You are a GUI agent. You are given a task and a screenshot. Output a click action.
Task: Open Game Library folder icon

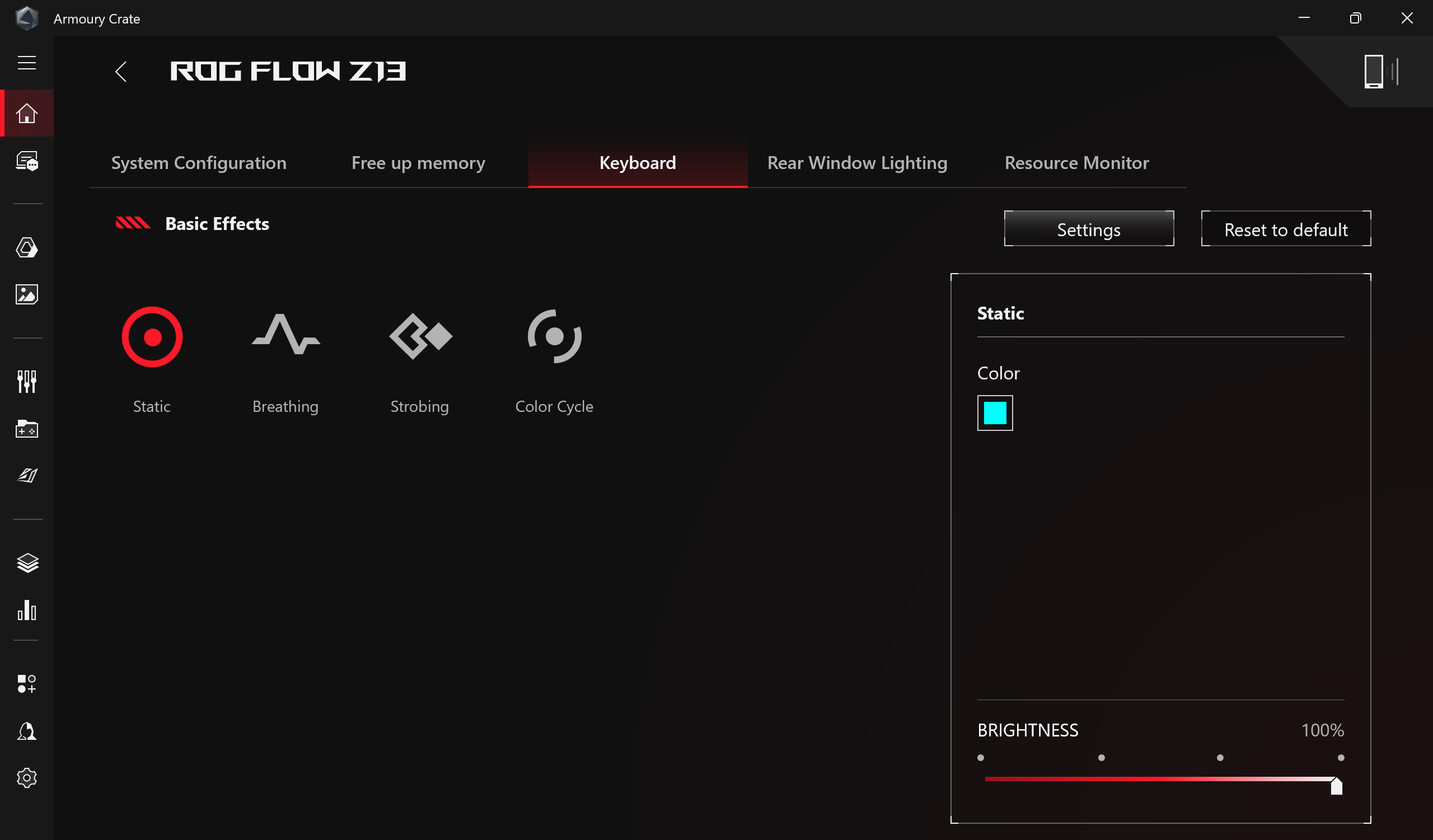pyautogui.click(x=27, y=429)
